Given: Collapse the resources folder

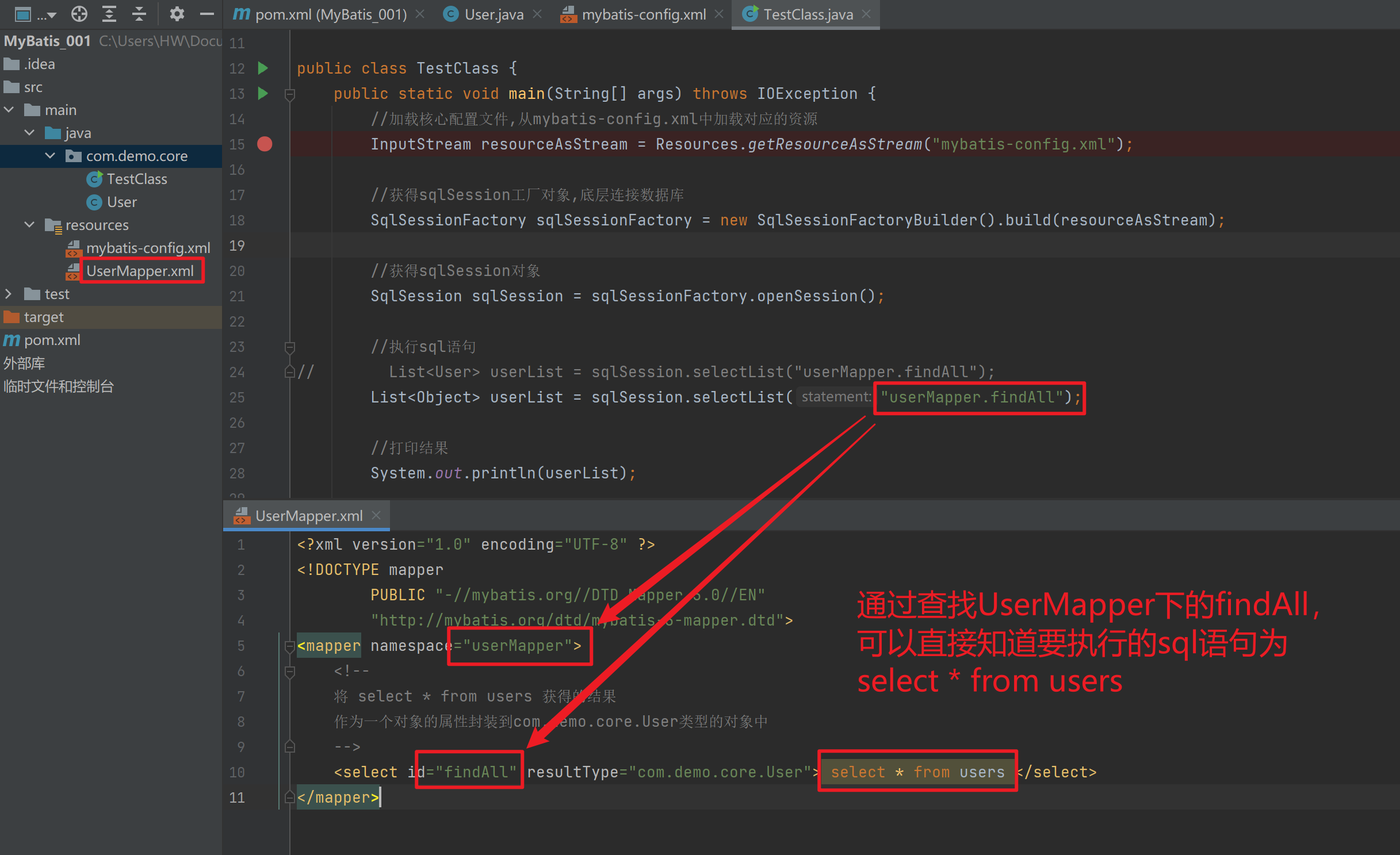Looking at the screenshot, I should pos(29,225).
